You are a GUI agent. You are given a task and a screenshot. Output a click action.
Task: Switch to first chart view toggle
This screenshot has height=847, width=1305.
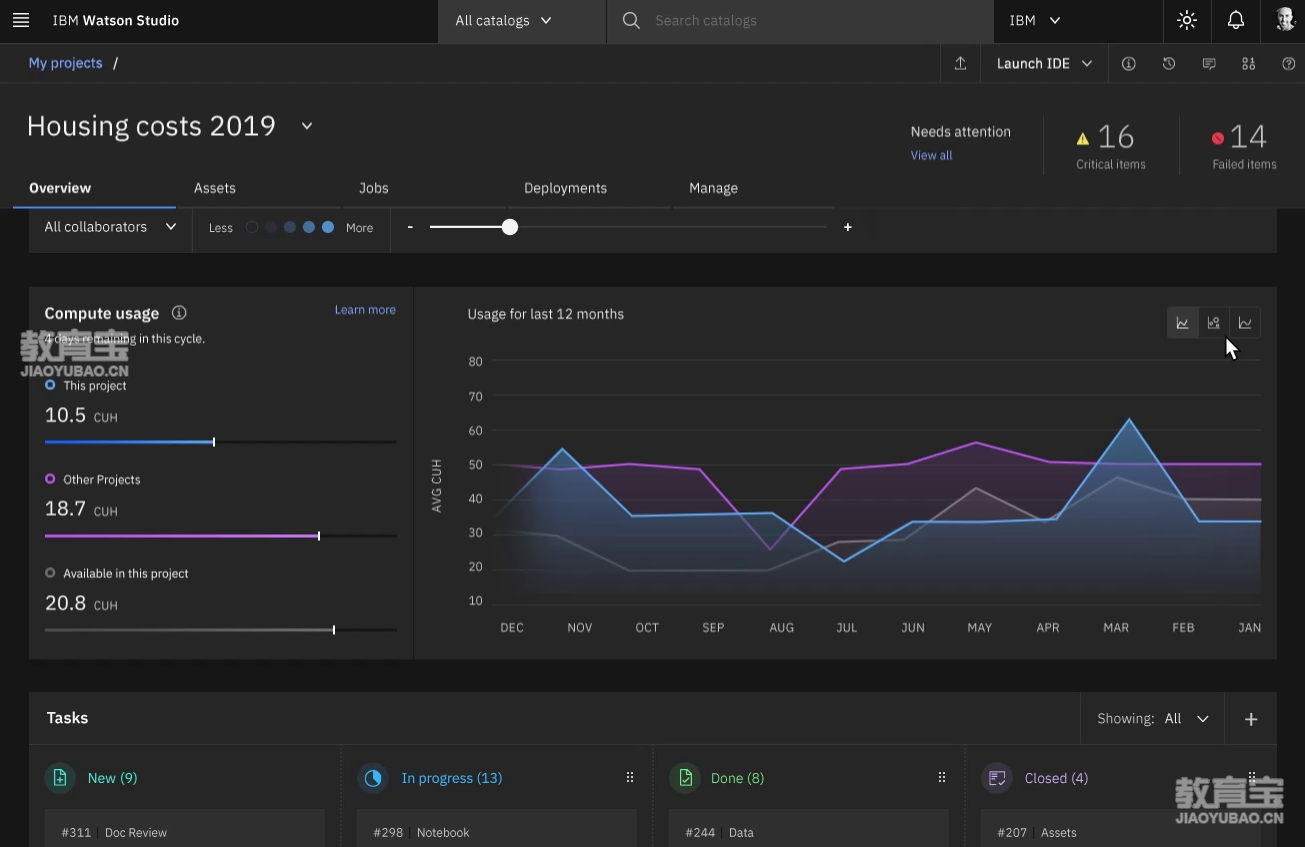click(1183, 323)
